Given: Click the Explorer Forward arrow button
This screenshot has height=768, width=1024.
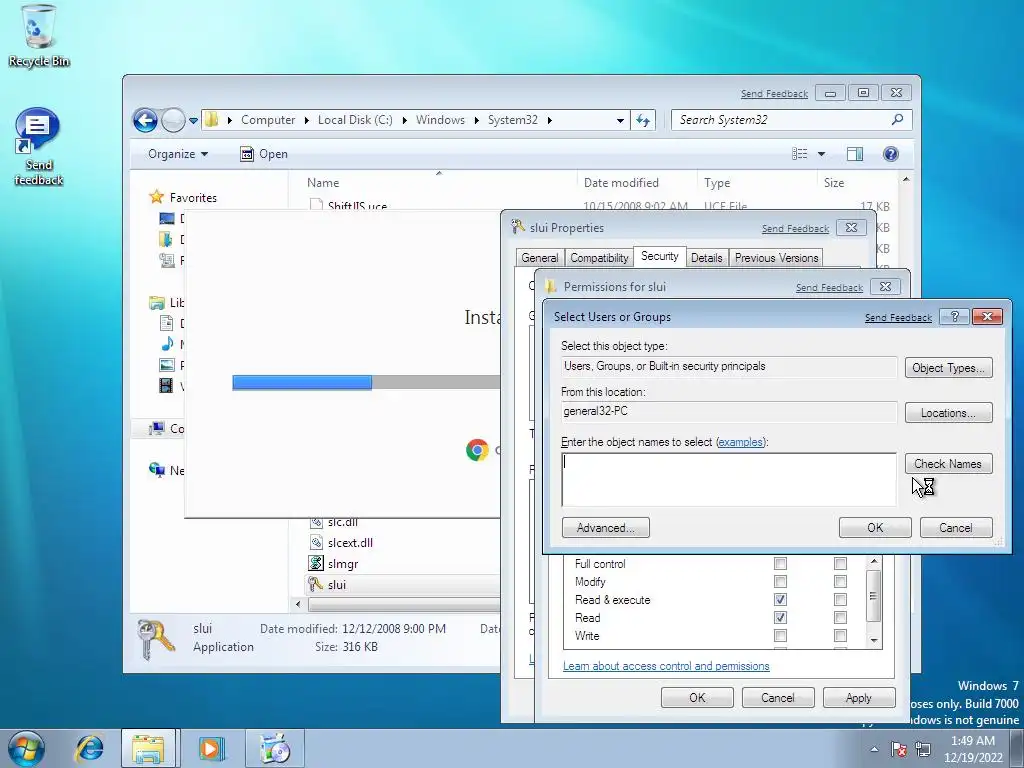Looking at the screenshot, I should [173, 120].
